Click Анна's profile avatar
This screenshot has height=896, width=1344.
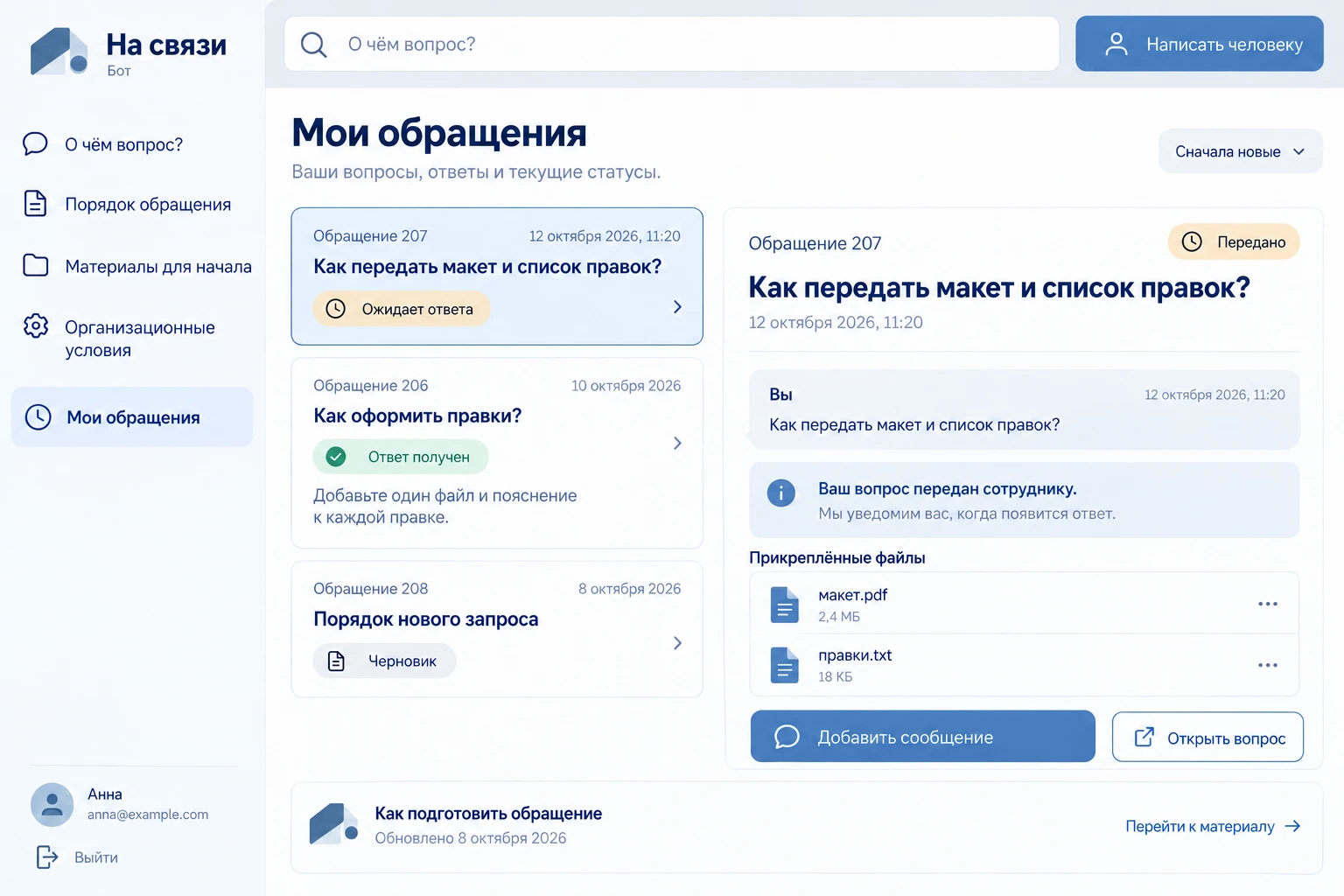tap(52, 804)
